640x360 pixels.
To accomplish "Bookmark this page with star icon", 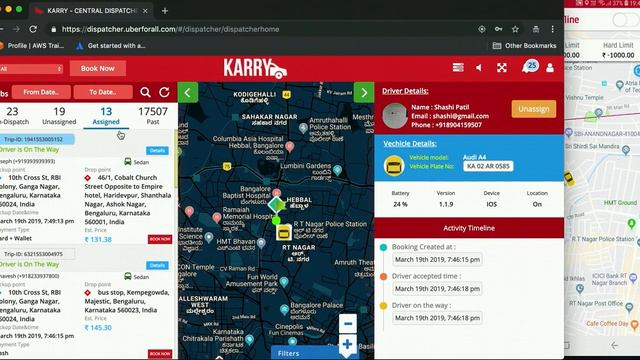I will tap(515, 29).
